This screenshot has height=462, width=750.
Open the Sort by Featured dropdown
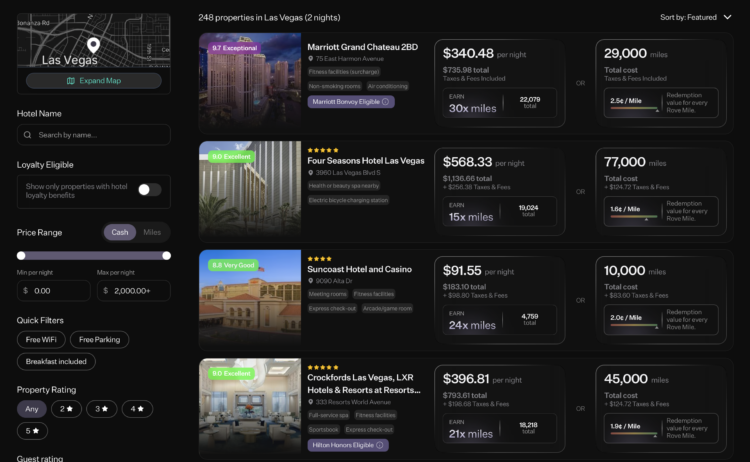point(695,17)
